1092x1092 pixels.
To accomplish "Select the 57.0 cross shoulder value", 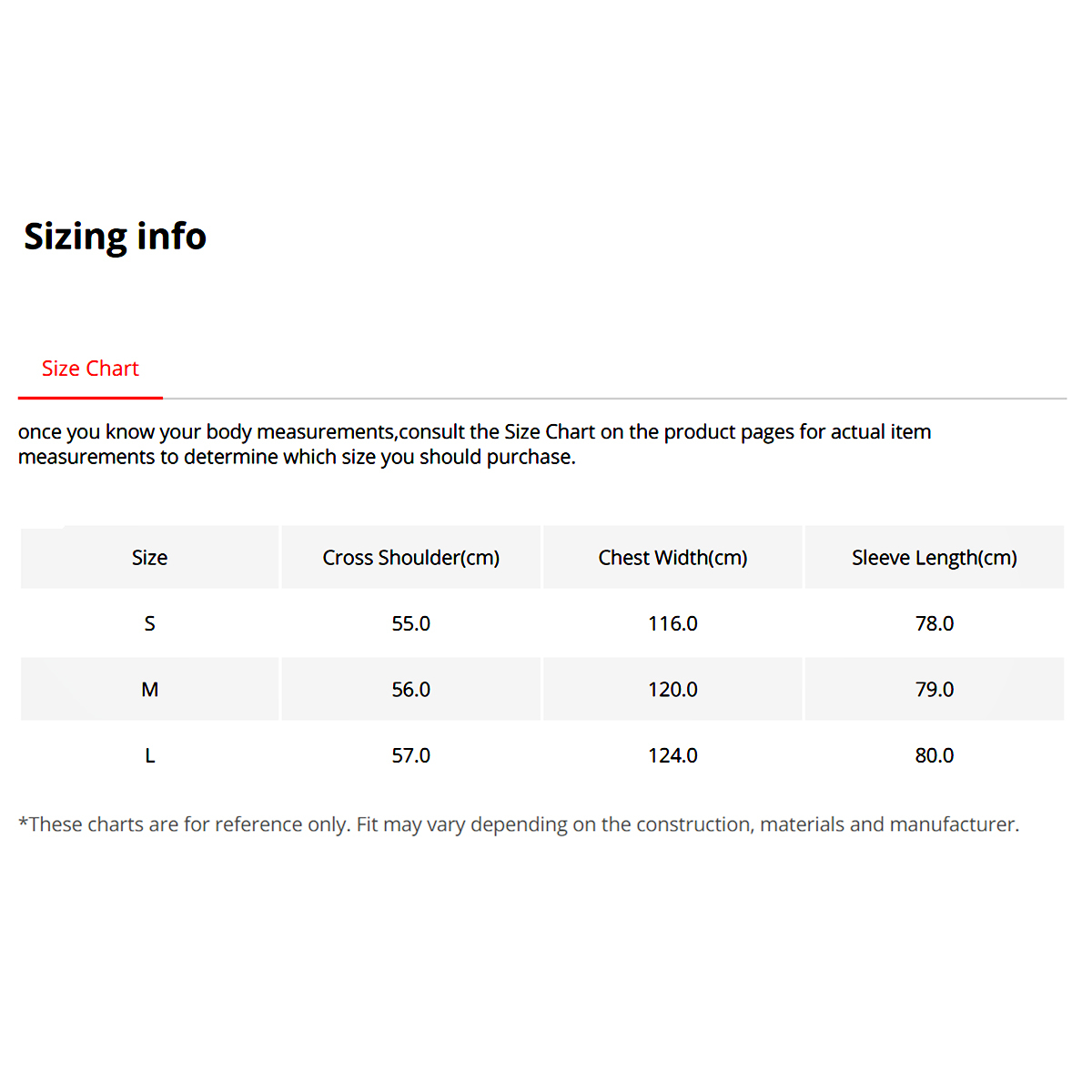I will click(x=411, y=755).
